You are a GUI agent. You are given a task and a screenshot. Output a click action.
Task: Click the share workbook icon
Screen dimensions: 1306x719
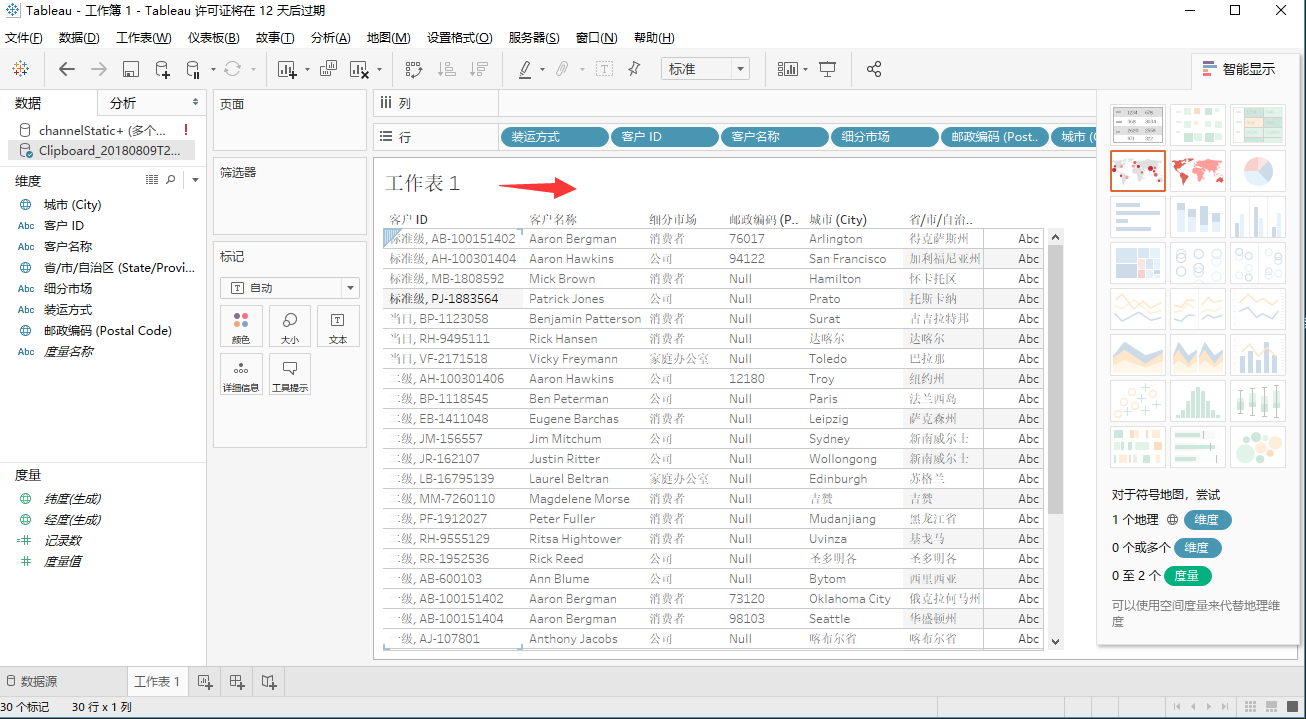874,69
